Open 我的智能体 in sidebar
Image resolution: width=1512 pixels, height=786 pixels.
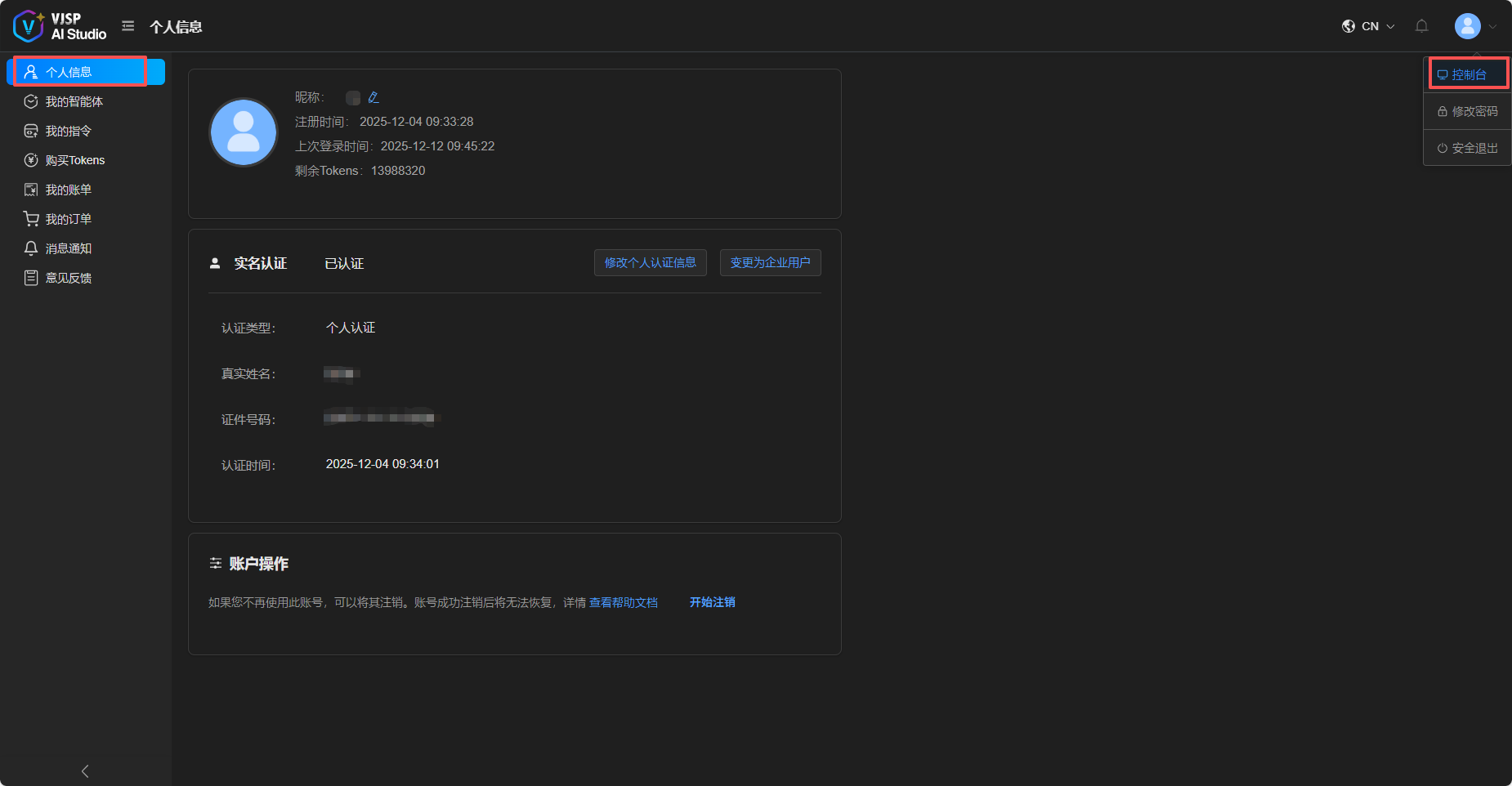pyautogui.click(x=74, y=101)
